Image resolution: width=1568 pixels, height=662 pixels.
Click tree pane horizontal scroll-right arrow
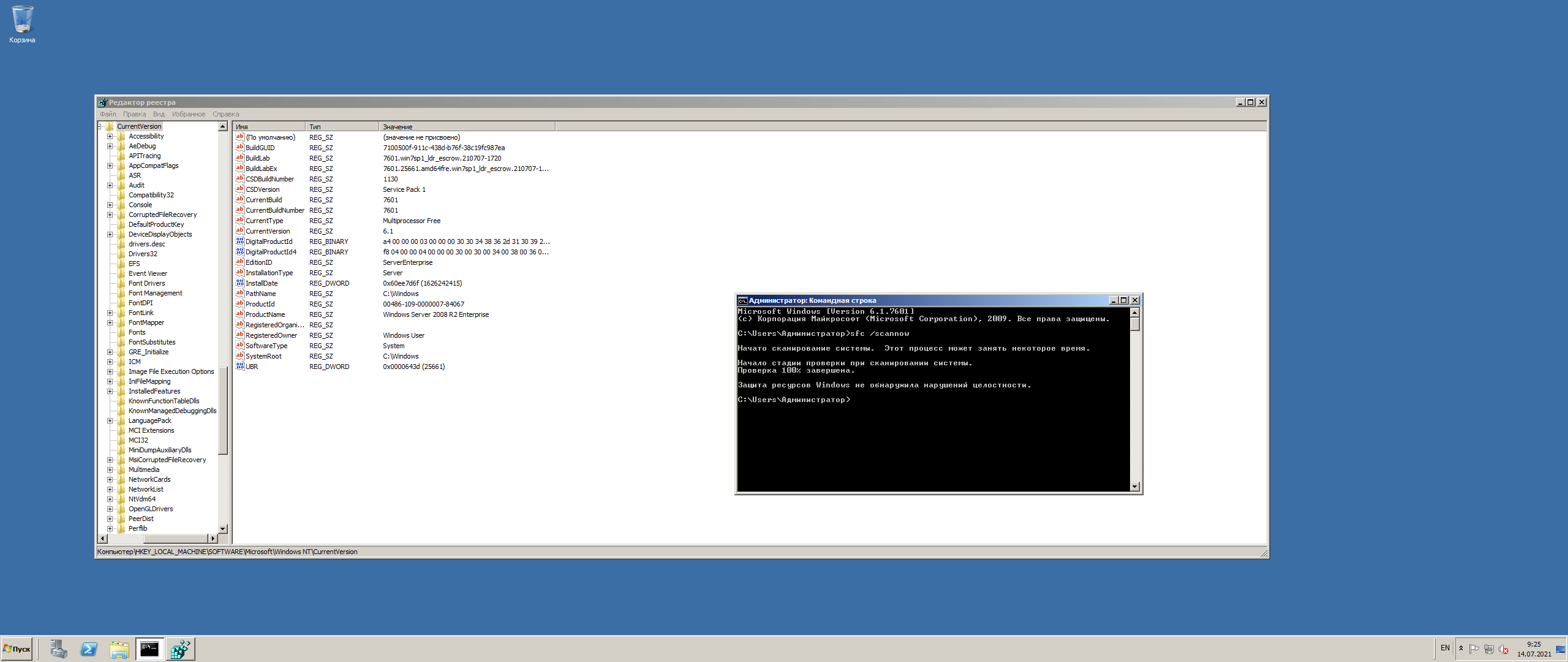[213, 538]
